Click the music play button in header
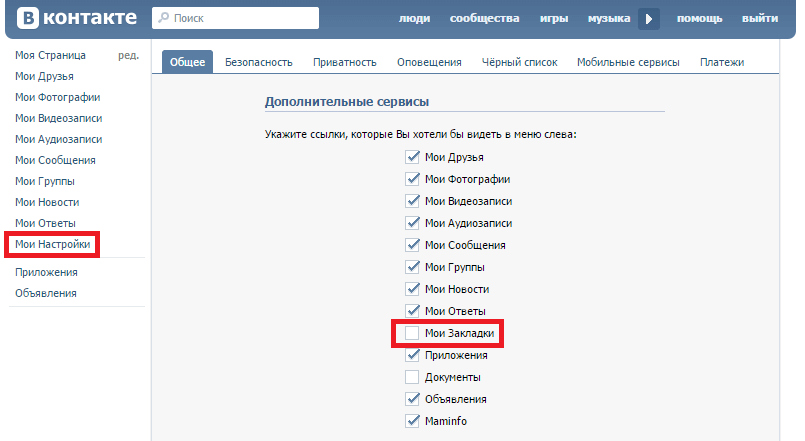This screenshot has width=805, height=441. click(x=649, y=19)
